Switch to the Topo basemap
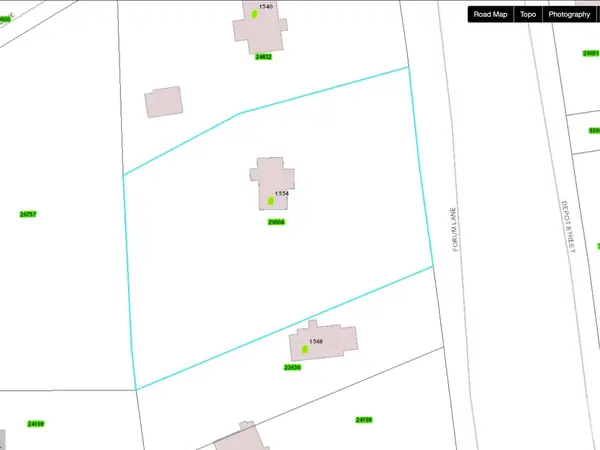This screenshot has width=600, height=450. pos(527,15)
